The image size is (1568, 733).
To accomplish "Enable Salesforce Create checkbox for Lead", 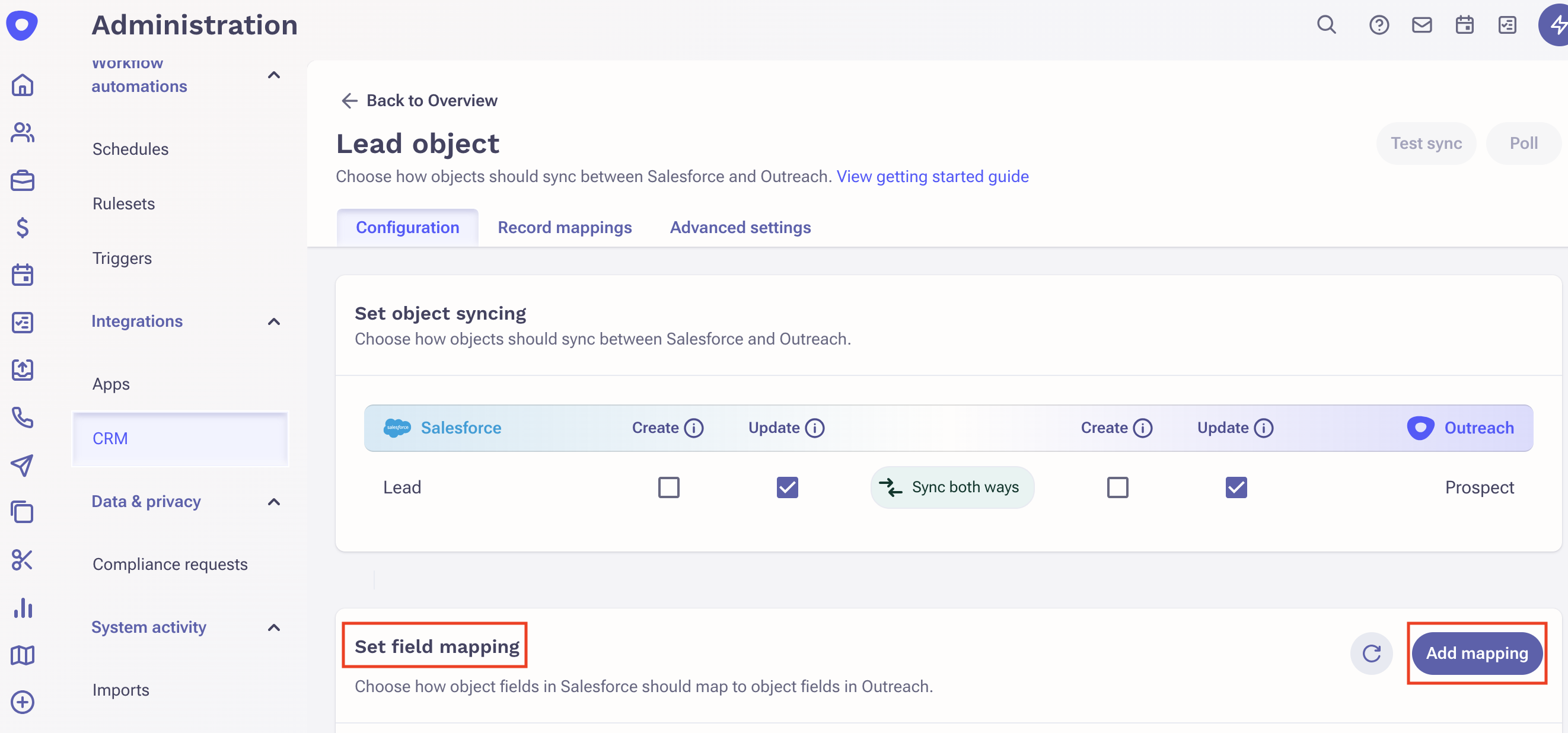I will point(668,487).
